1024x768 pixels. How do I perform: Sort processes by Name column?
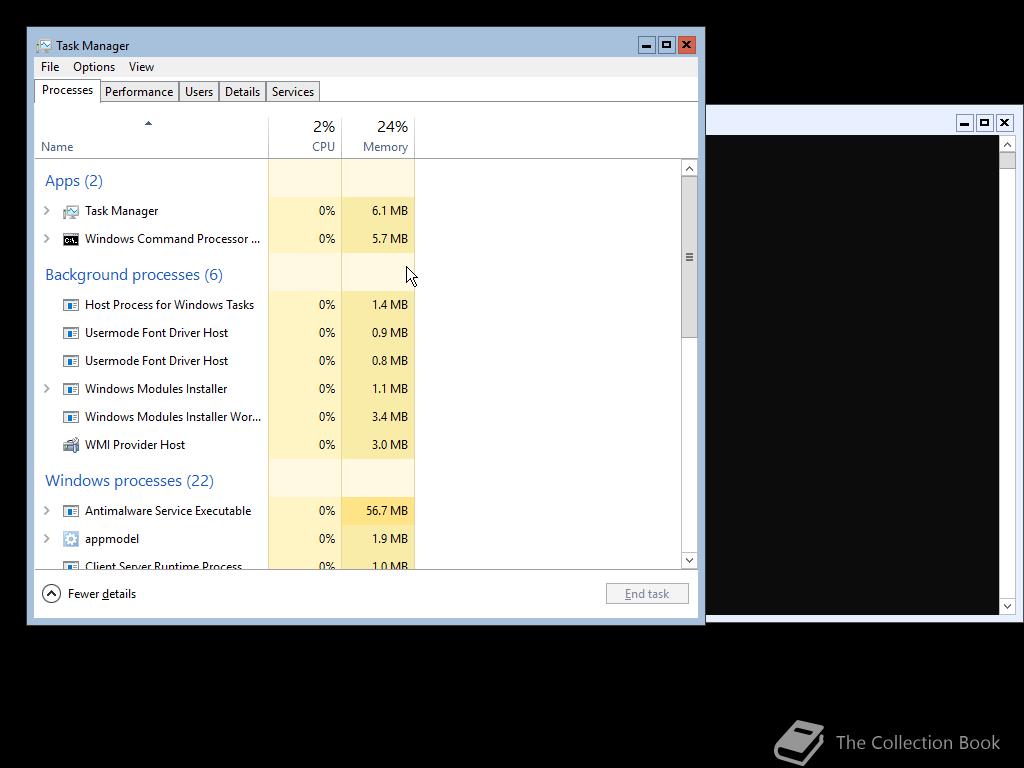point(151,137)
